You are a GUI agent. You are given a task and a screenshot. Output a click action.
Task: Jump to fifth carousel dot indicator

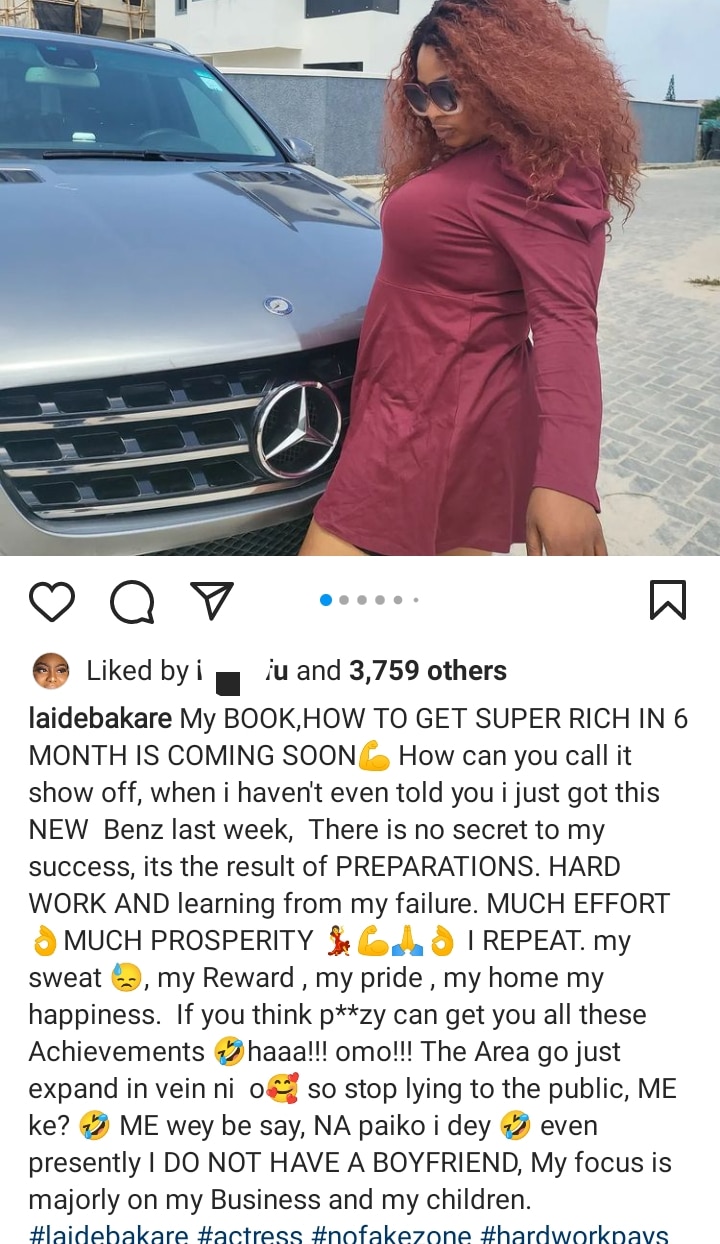coord(398,600)
